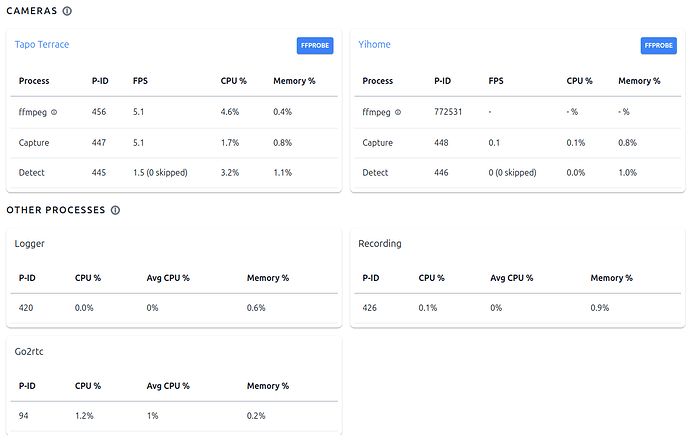The width and height of the screenshot is (690, 435).
Task: Click Memory % header in Recording table
Action: coord(611,278)
